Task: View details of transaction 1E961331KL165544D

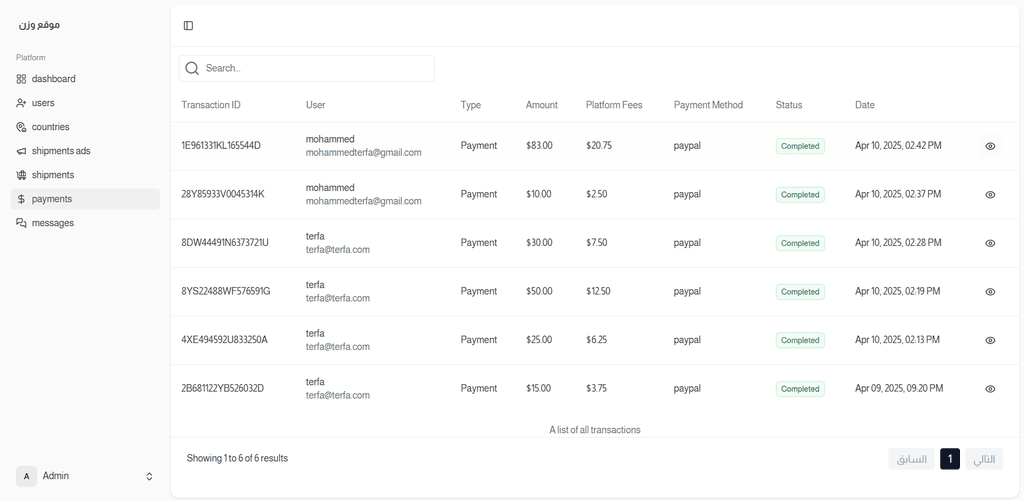Action: pos(990,146)
